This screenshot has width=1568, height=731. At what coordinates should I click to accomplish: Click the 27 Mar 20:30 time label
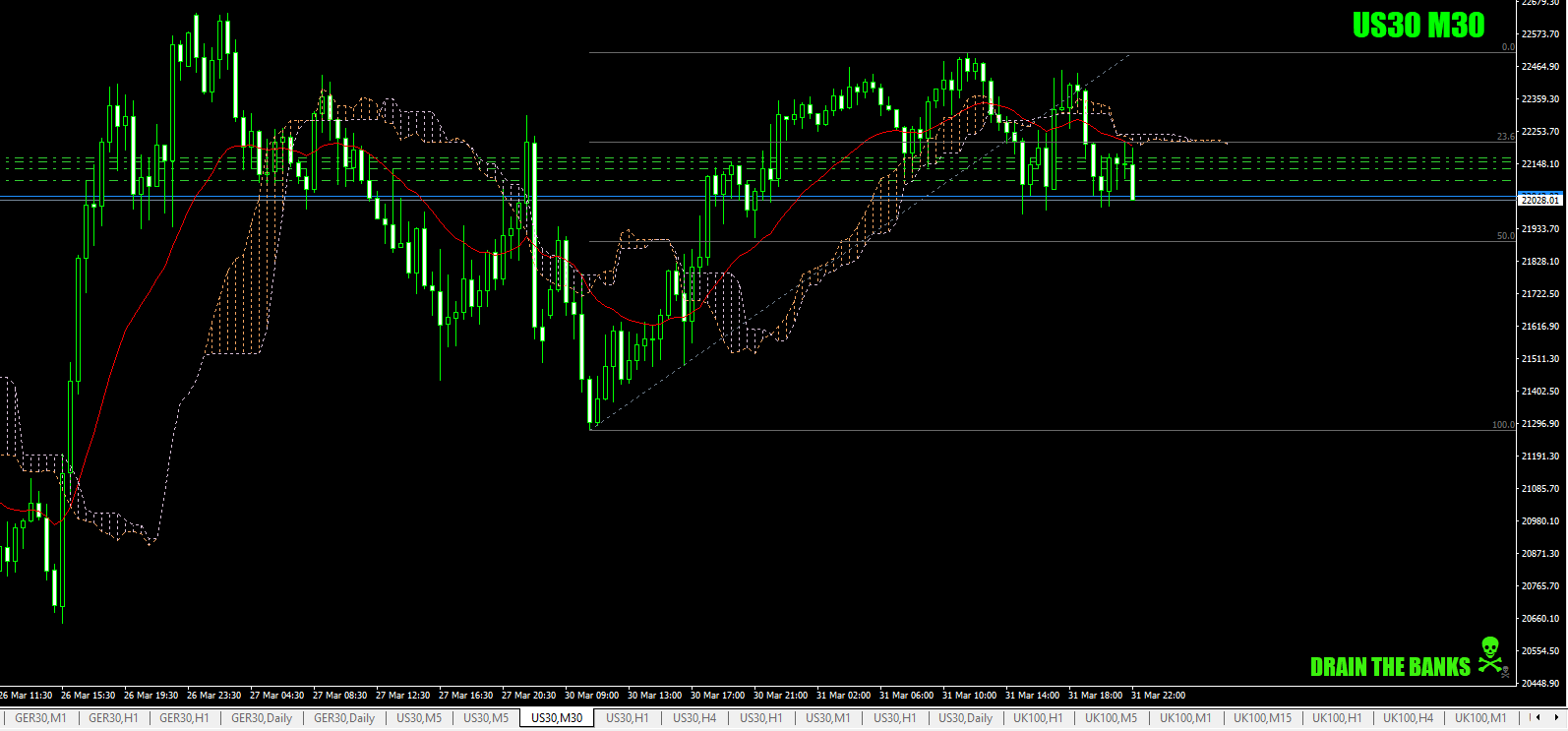point(529,696)
